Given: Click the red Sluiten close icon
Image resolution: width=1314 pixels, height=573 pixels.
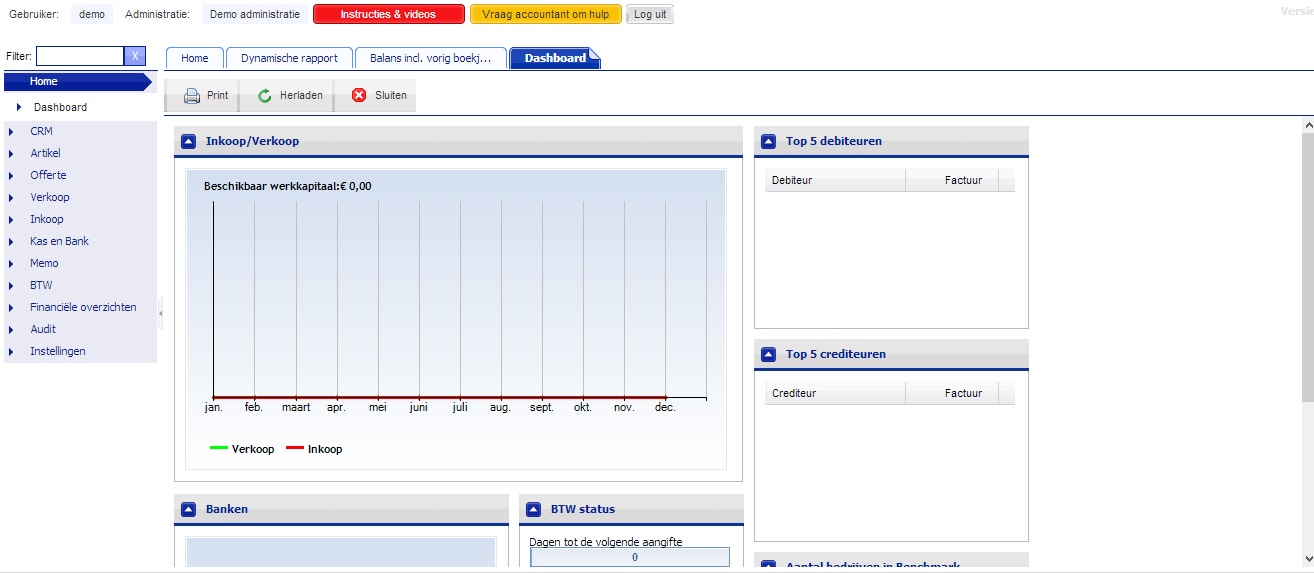Looking at the screenshot, I should (359, 96).
